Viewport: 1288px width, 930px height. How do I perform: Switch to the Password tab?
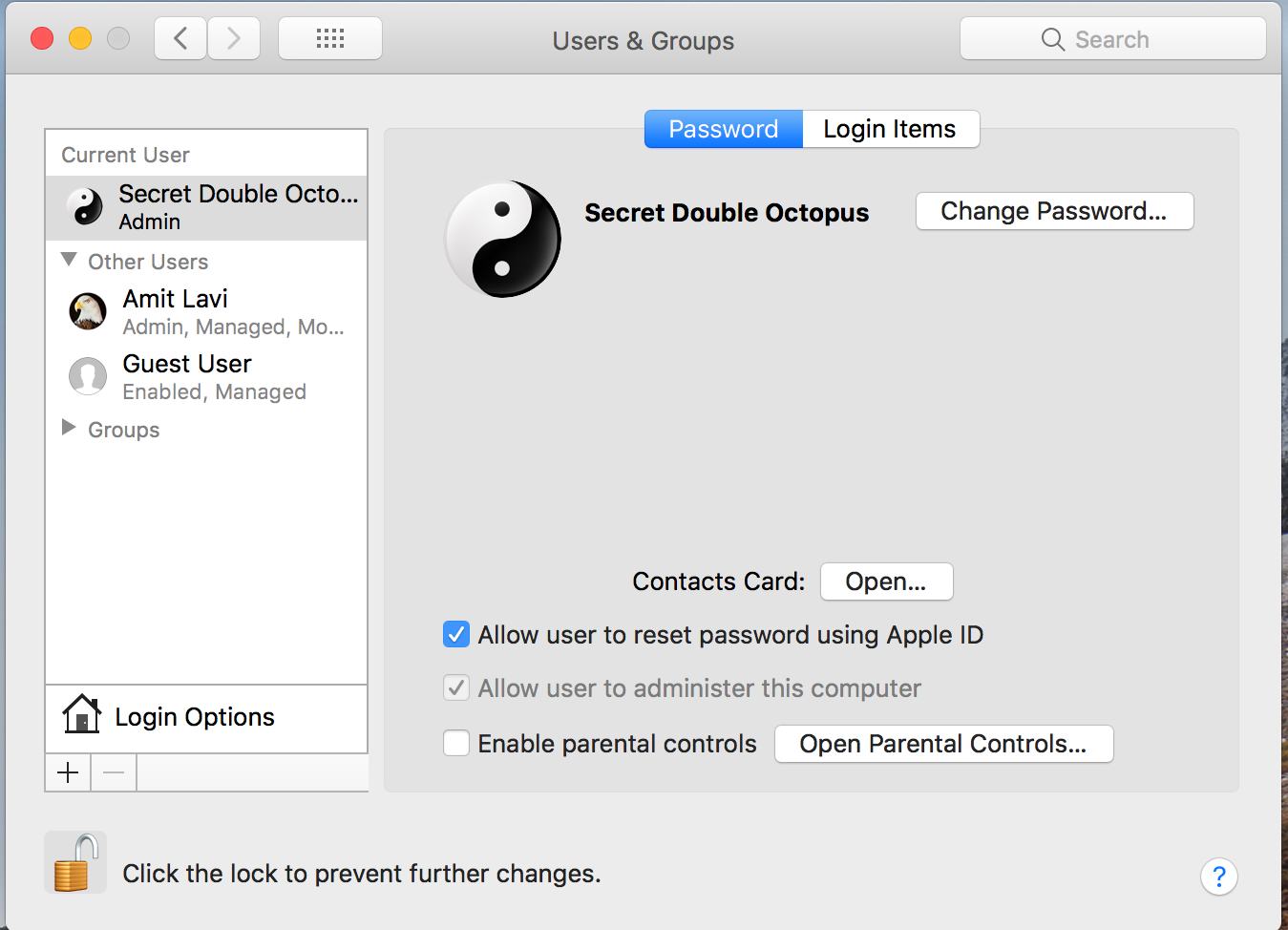[x=724, y=129]
